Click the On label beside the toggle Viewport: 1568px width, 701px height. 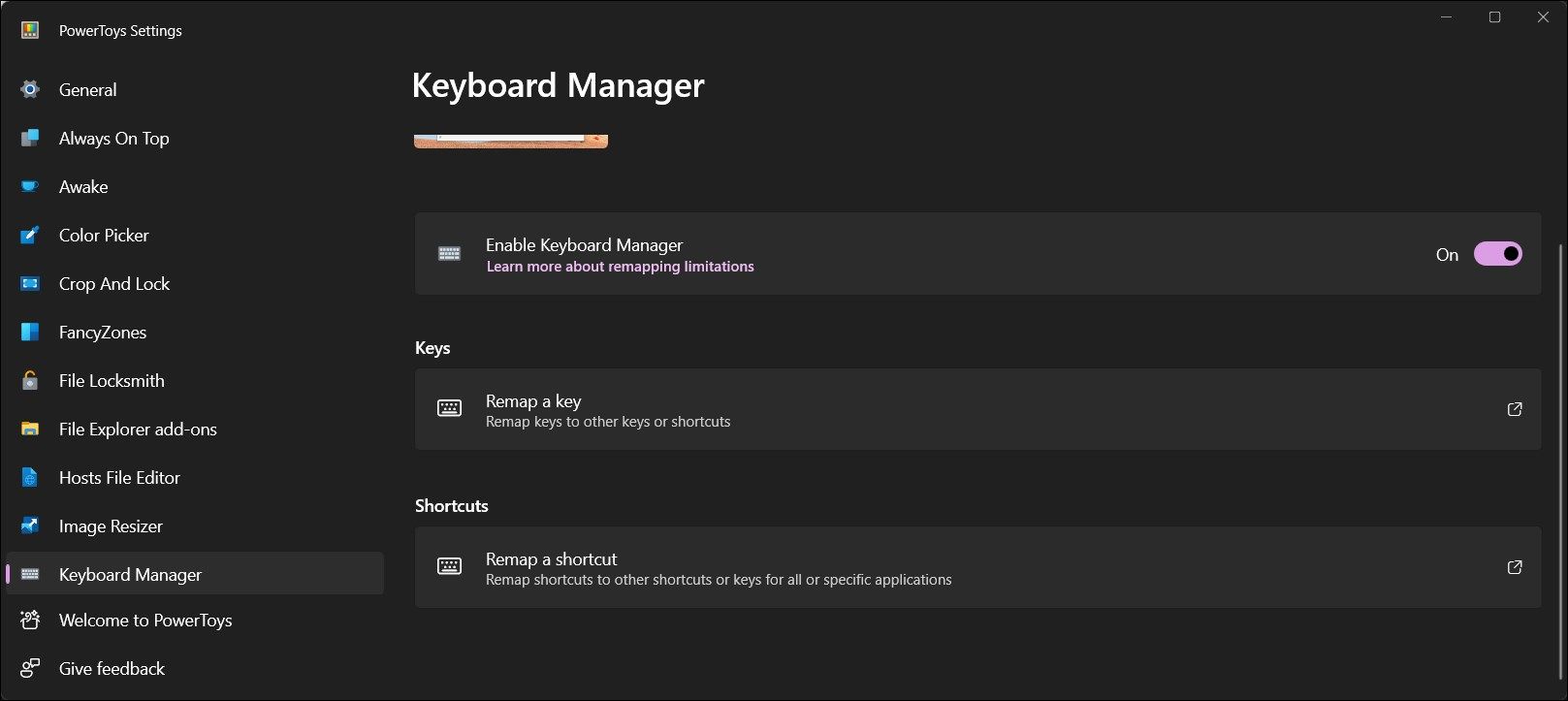[1447, 254]
